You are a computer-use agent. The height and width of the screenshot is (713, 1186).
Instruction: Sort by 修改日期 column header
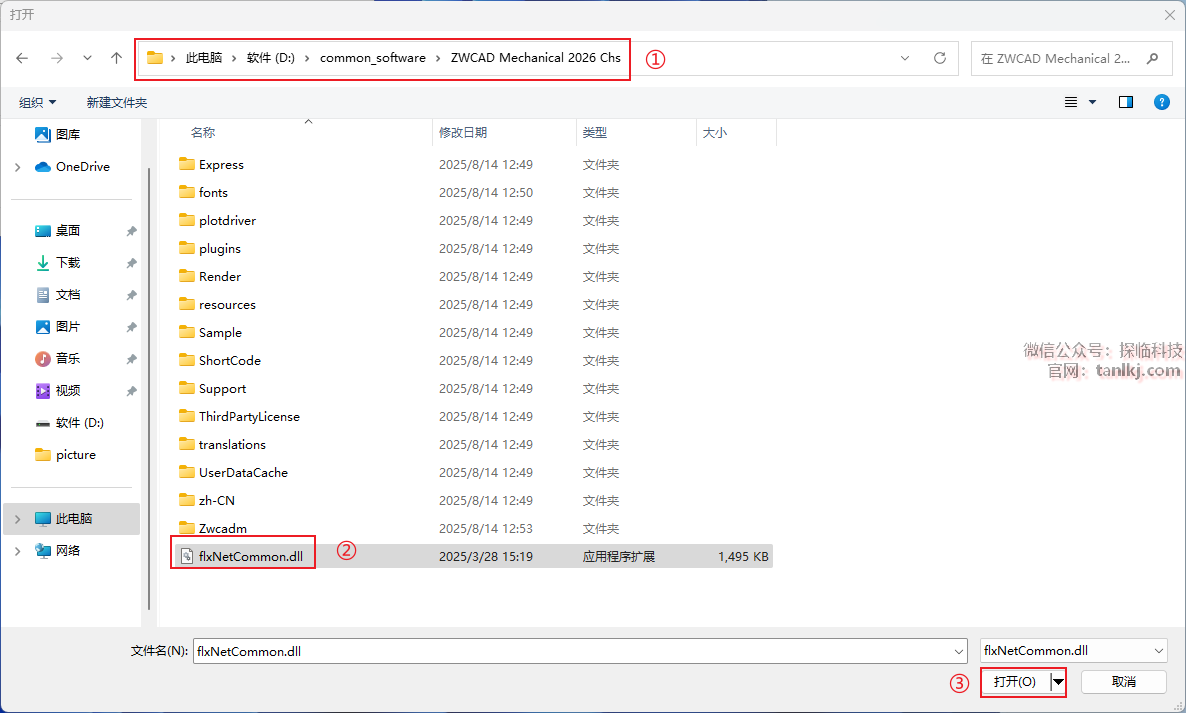(463, 132)
